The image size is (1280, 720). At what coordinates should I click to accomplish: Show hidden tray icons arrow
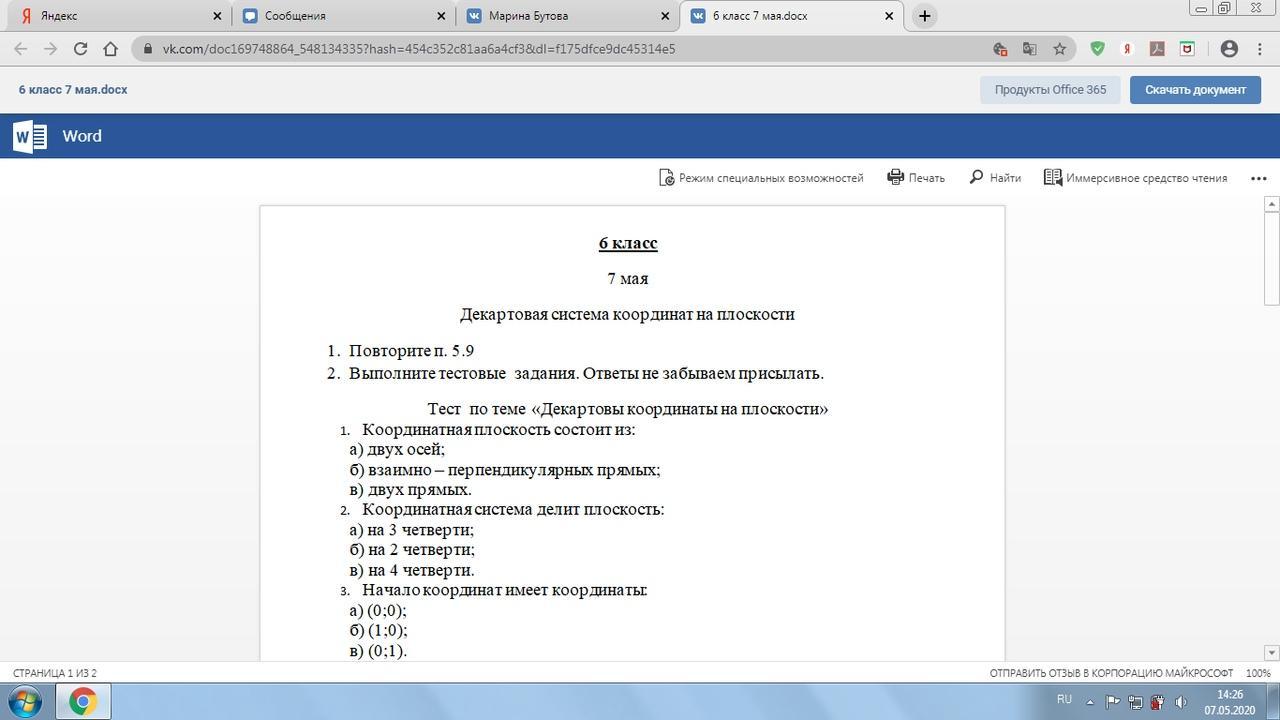(x=1090, y=702)
